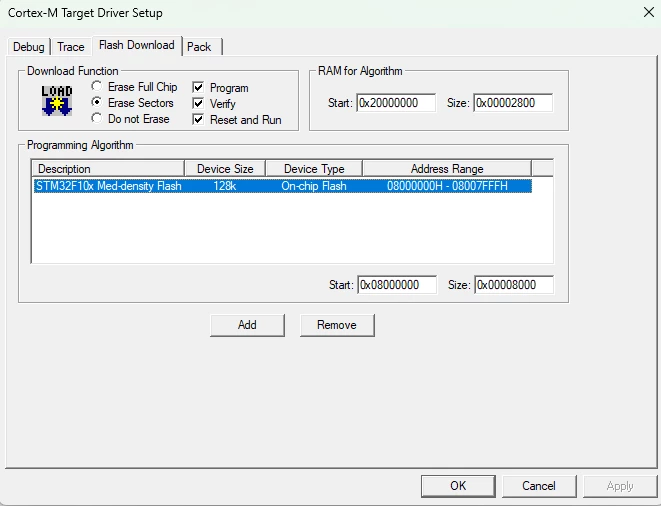Click the Apply button
Image resolution: width=661 pixels, height=506 pixels.
[x=620, y=486]
